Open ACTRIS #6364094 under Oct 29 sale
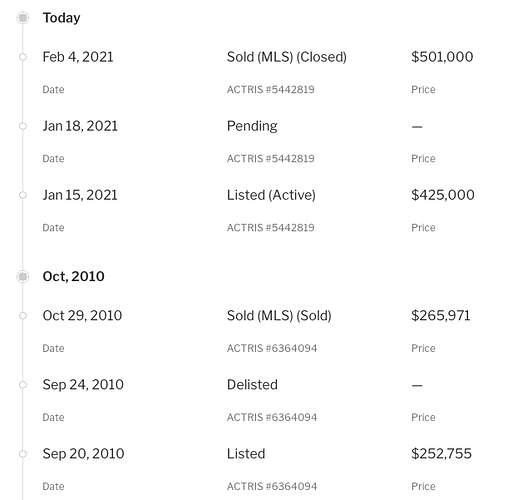The width and height of the screenshot is (518, 500). pyautogui.click(x=272, y=348)
